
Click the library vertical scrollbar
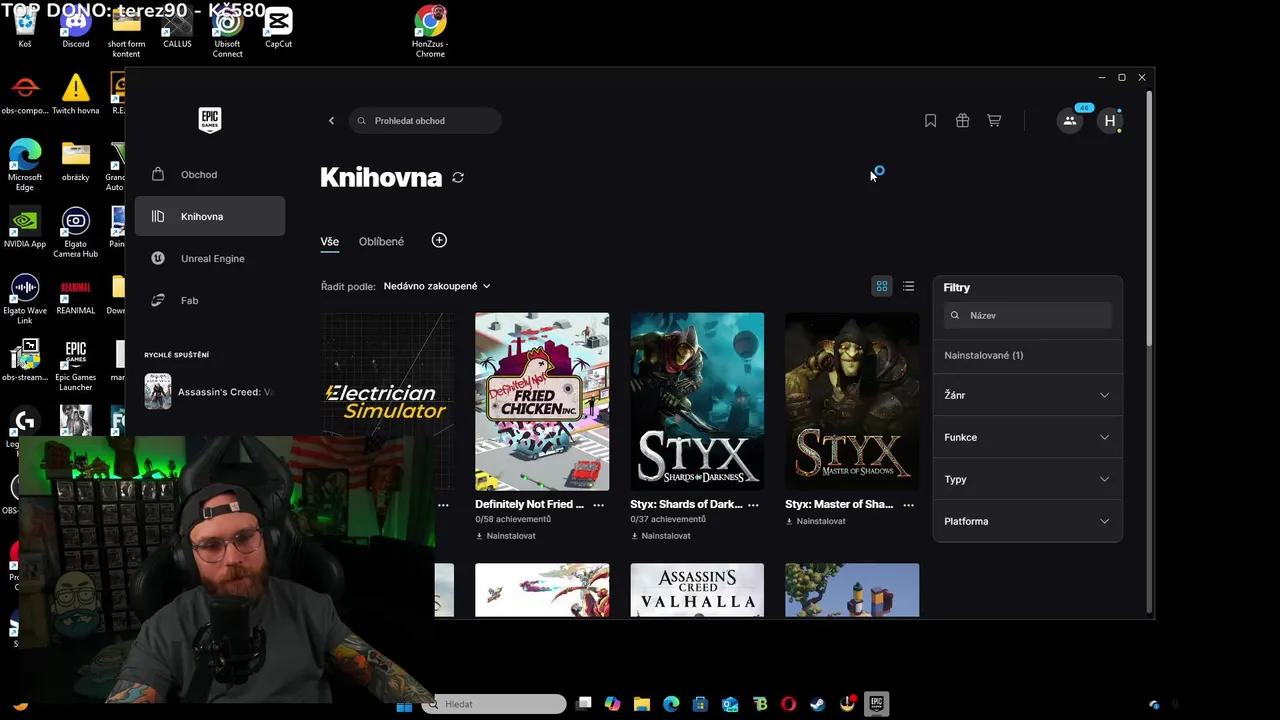coord(1149,220)
